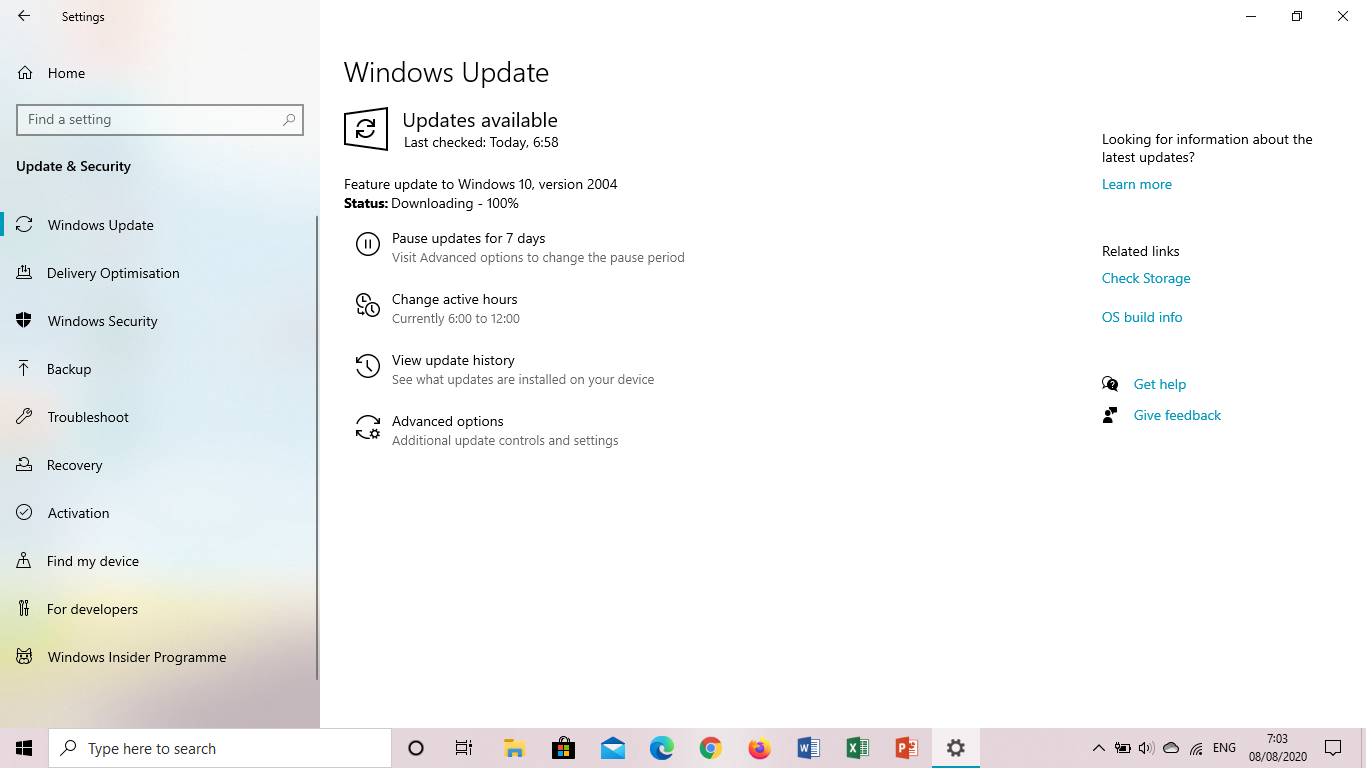
Task: Click Pause updates for 7 days
Action: point(468,238)
